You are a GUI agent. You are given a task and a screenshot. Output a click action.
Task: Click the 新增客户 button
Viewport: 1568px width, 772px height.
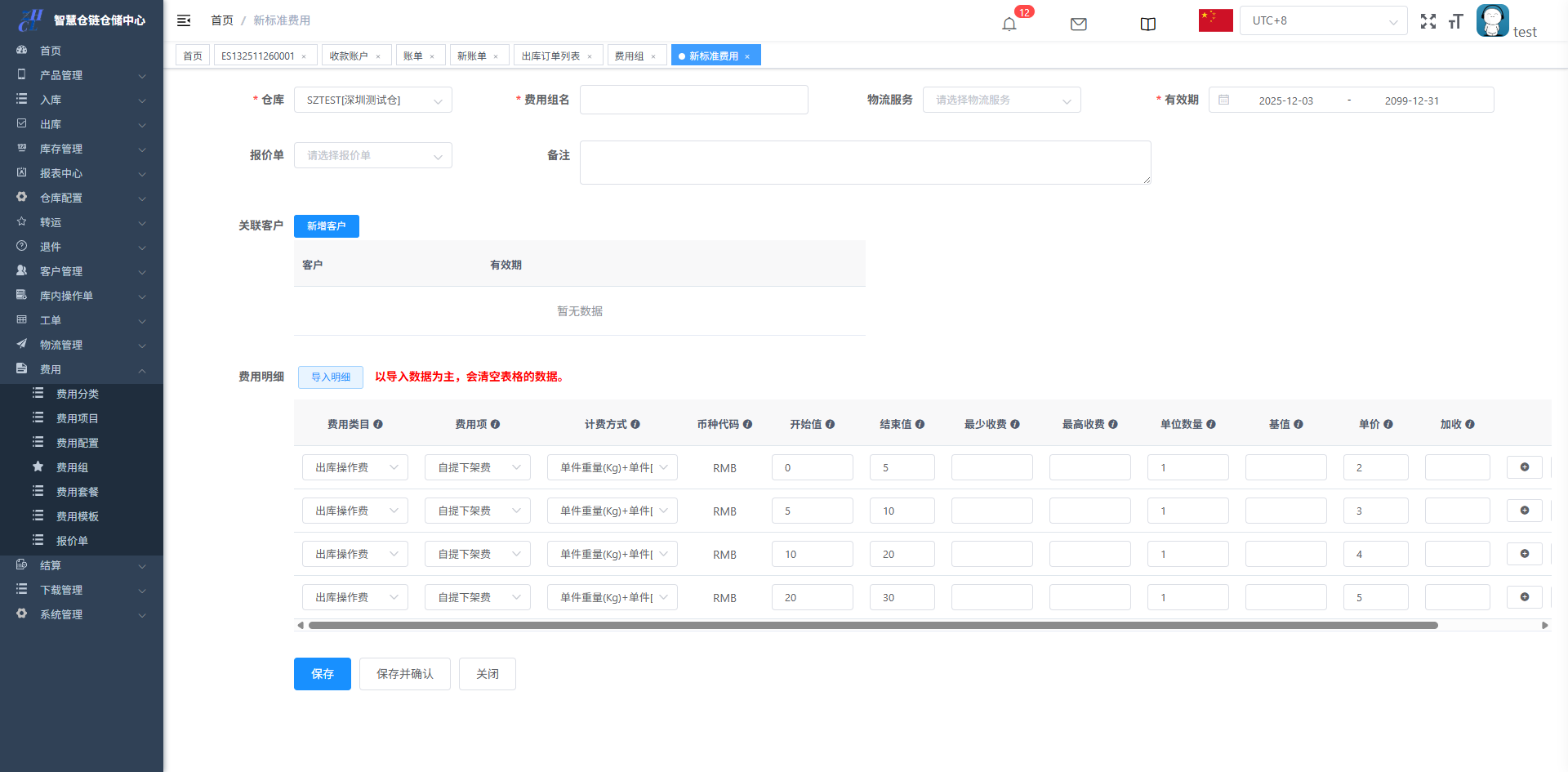tap(326, 226)
